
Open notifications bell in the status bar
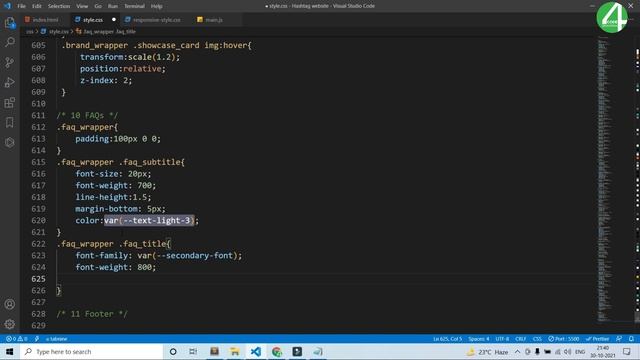[x=631, y=339]
